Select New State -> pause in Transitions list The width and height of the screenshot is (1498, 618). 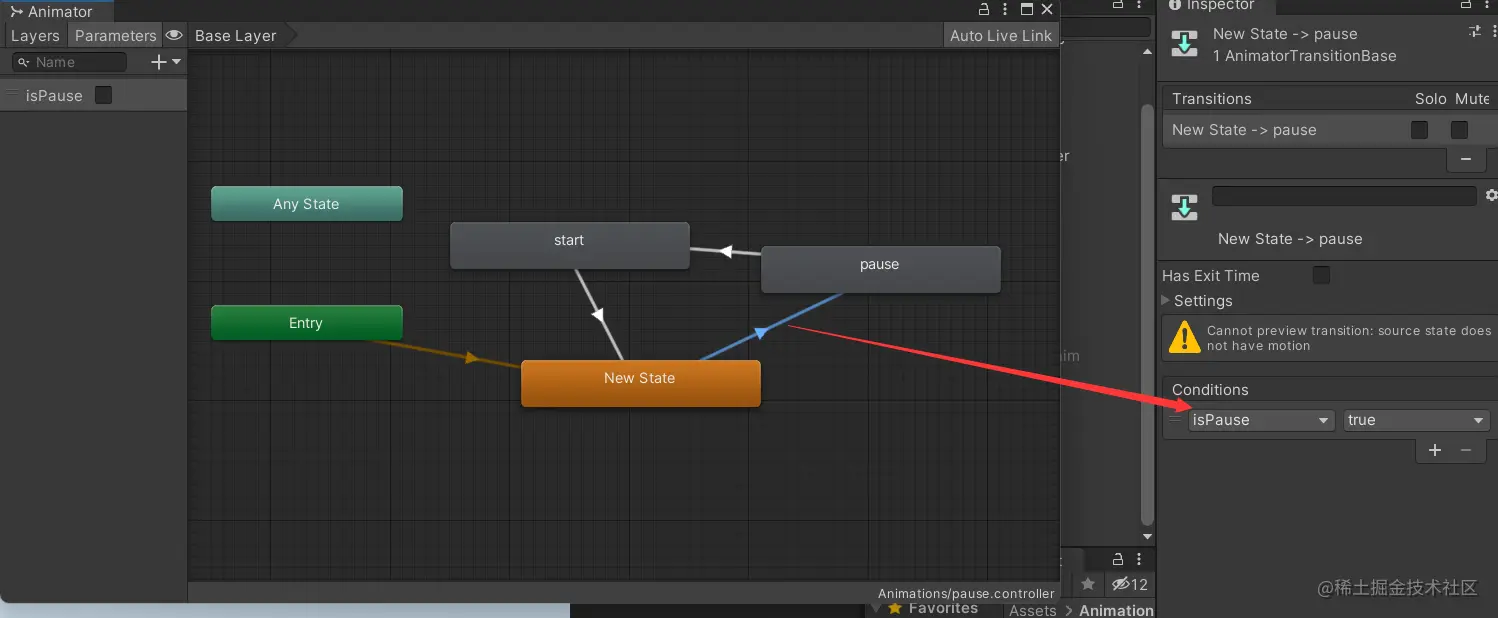pos(1244,130)
